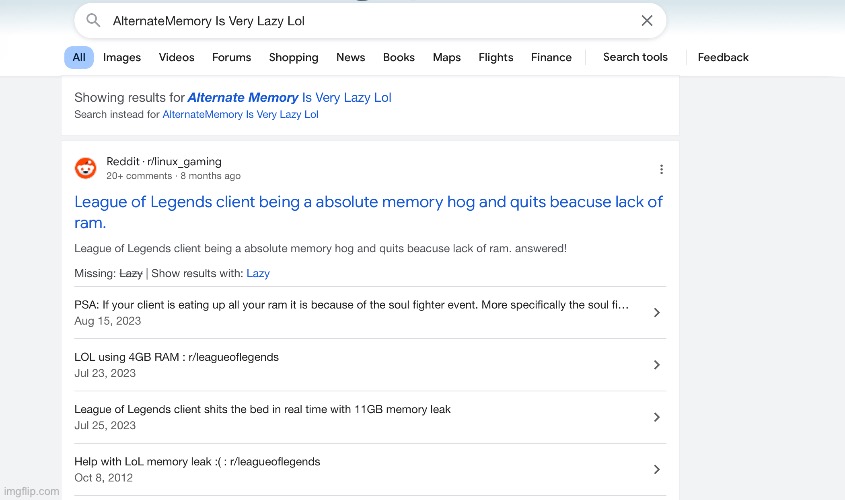Show results with Lazy link
The height and width of the screenshot is (500, 845).
click(x=258, y=273)
